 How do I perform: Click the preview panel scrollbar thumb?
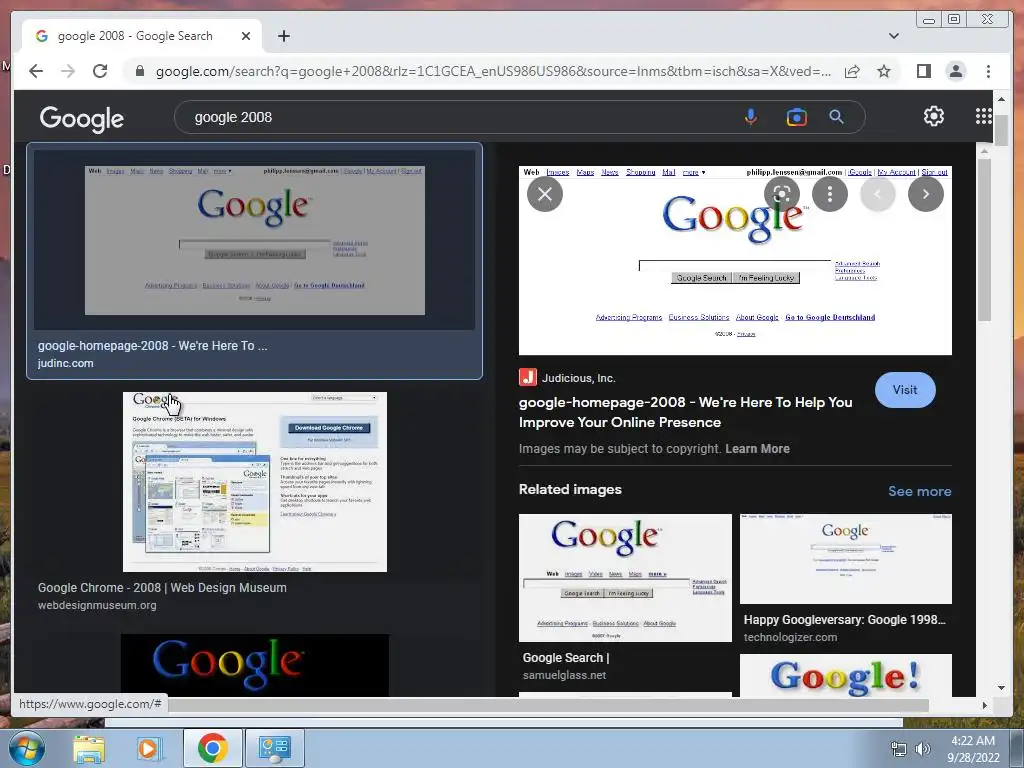984,238
